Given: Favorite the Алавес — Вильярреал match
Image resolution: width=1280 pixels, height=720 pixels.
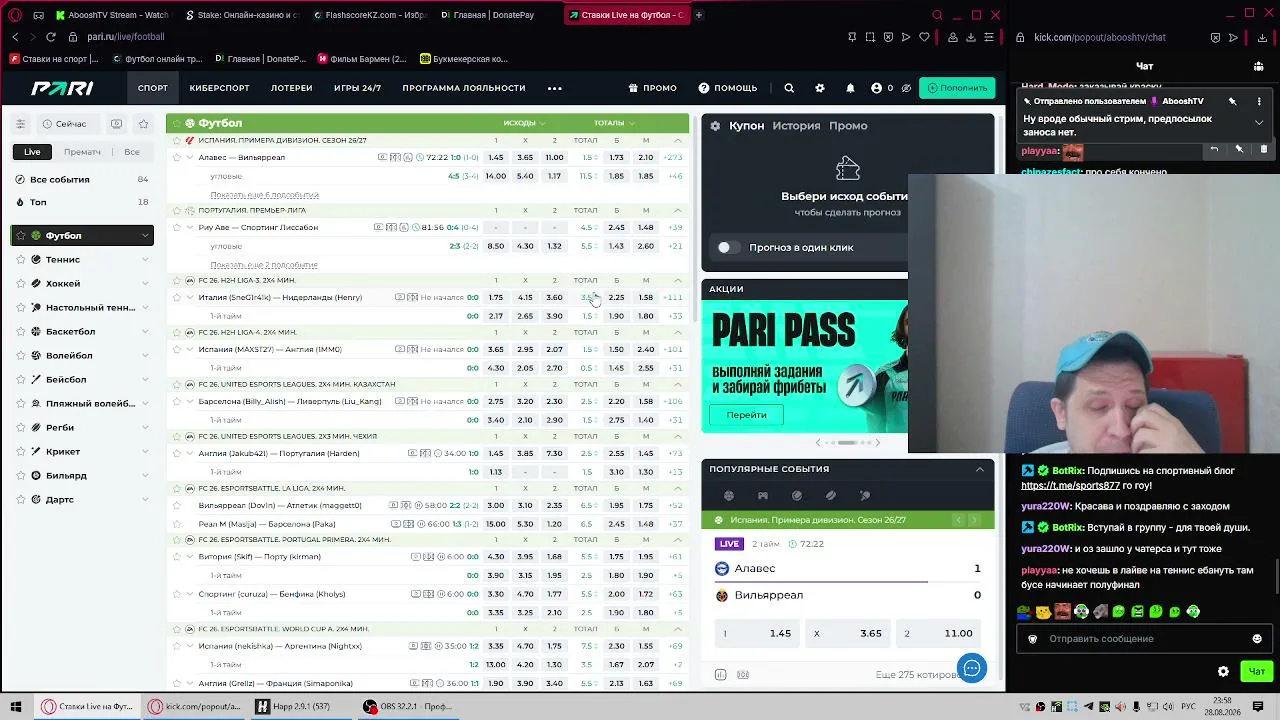Looking at the screenshot, I should point(177,157).
